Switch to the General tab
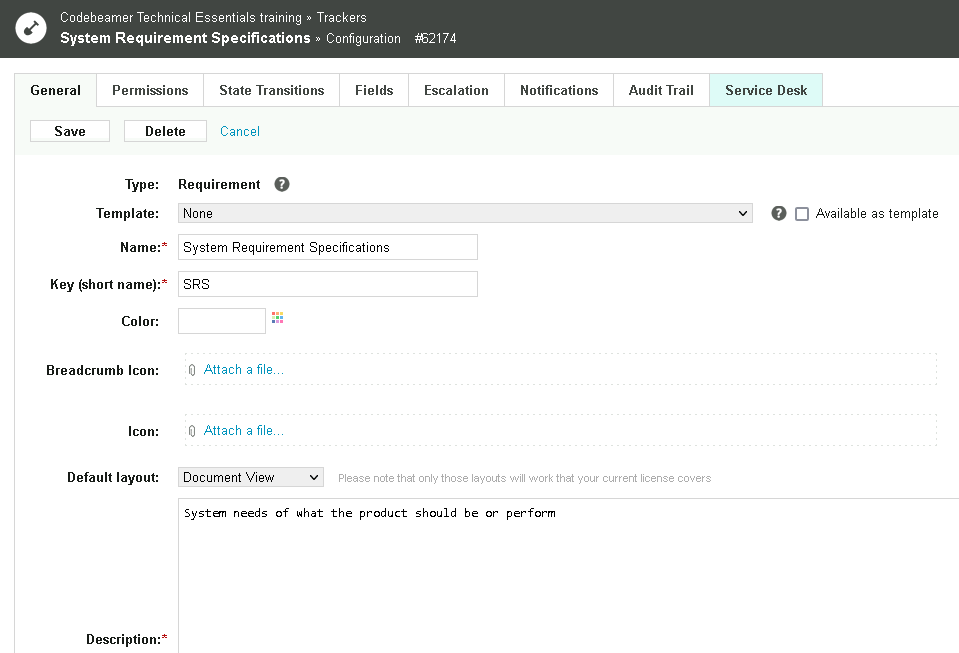Screen dimensions: 959x653 click(x=56, y=90)
